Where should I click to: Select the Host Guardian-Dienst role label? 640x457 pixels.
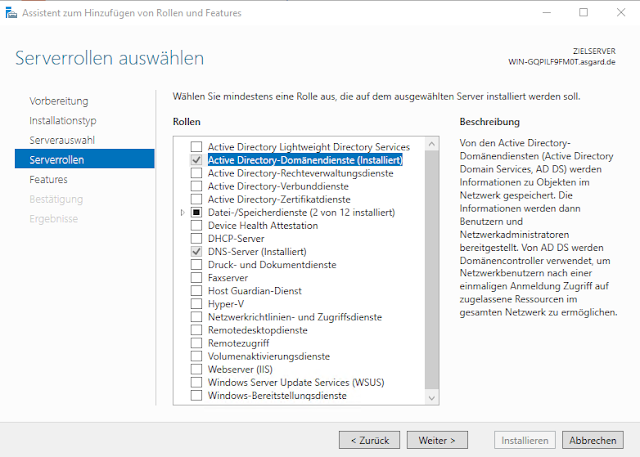point(252,291)
